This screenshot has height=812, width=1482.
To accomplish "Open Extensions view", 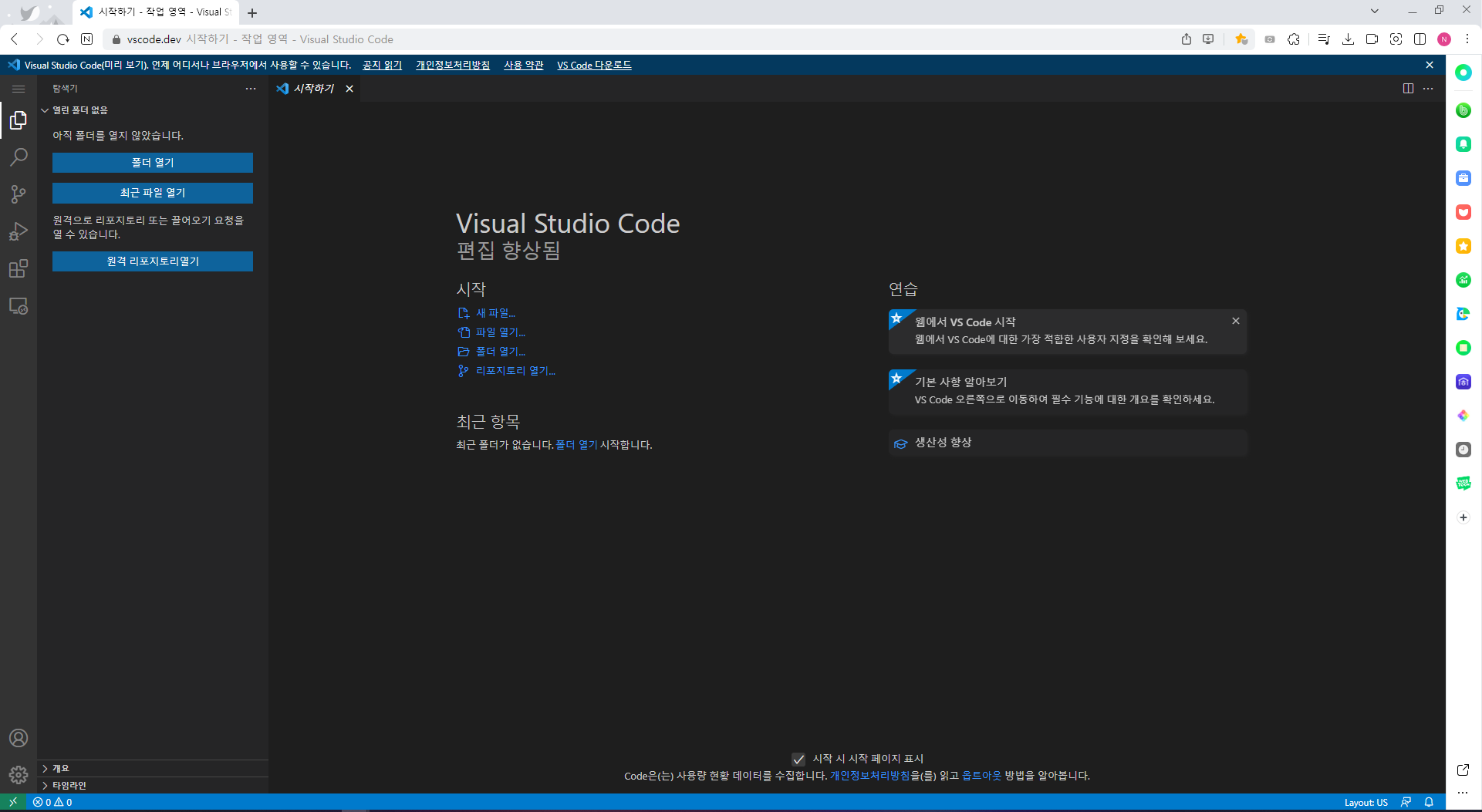I will [19, 268].
